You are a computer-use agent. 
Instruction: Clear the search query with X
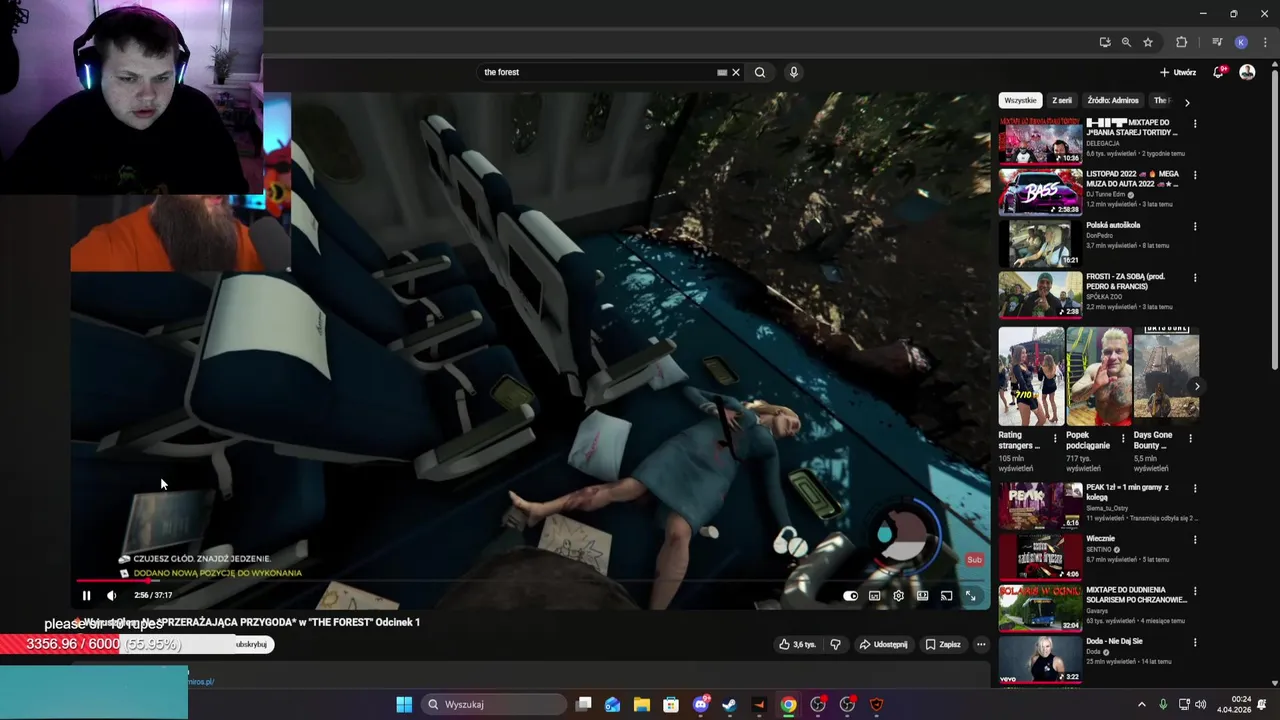coord(736,72)
